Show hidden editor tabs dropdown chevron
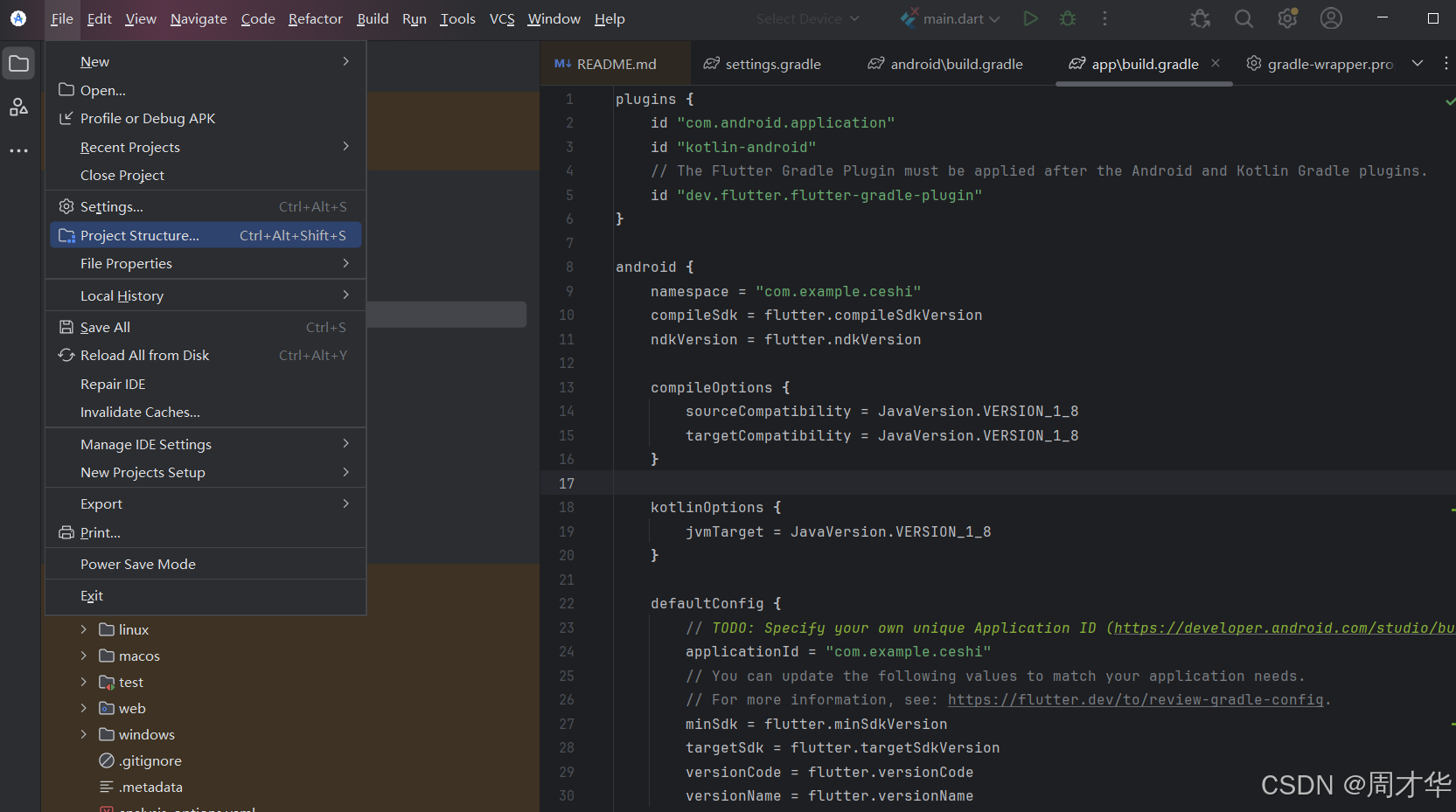1456x812 pixels. [1418, 63]
